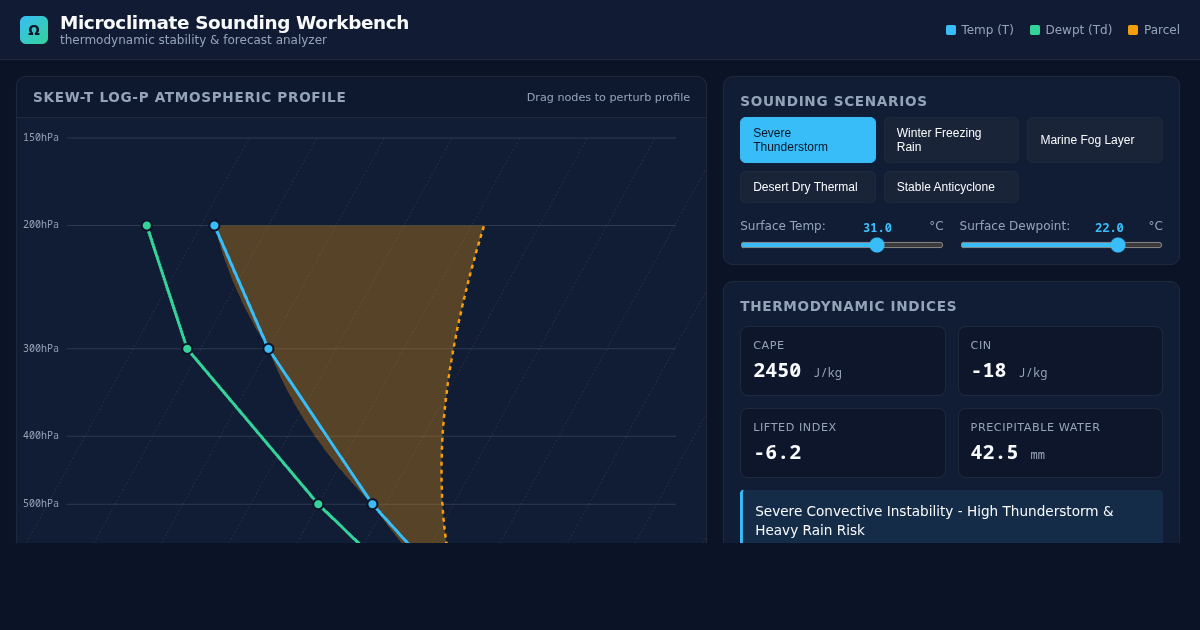The width and height of the screenshot is (1200, 630).
Task: Click the Thermodynamic Indices heading
Action: click(848, 306)
